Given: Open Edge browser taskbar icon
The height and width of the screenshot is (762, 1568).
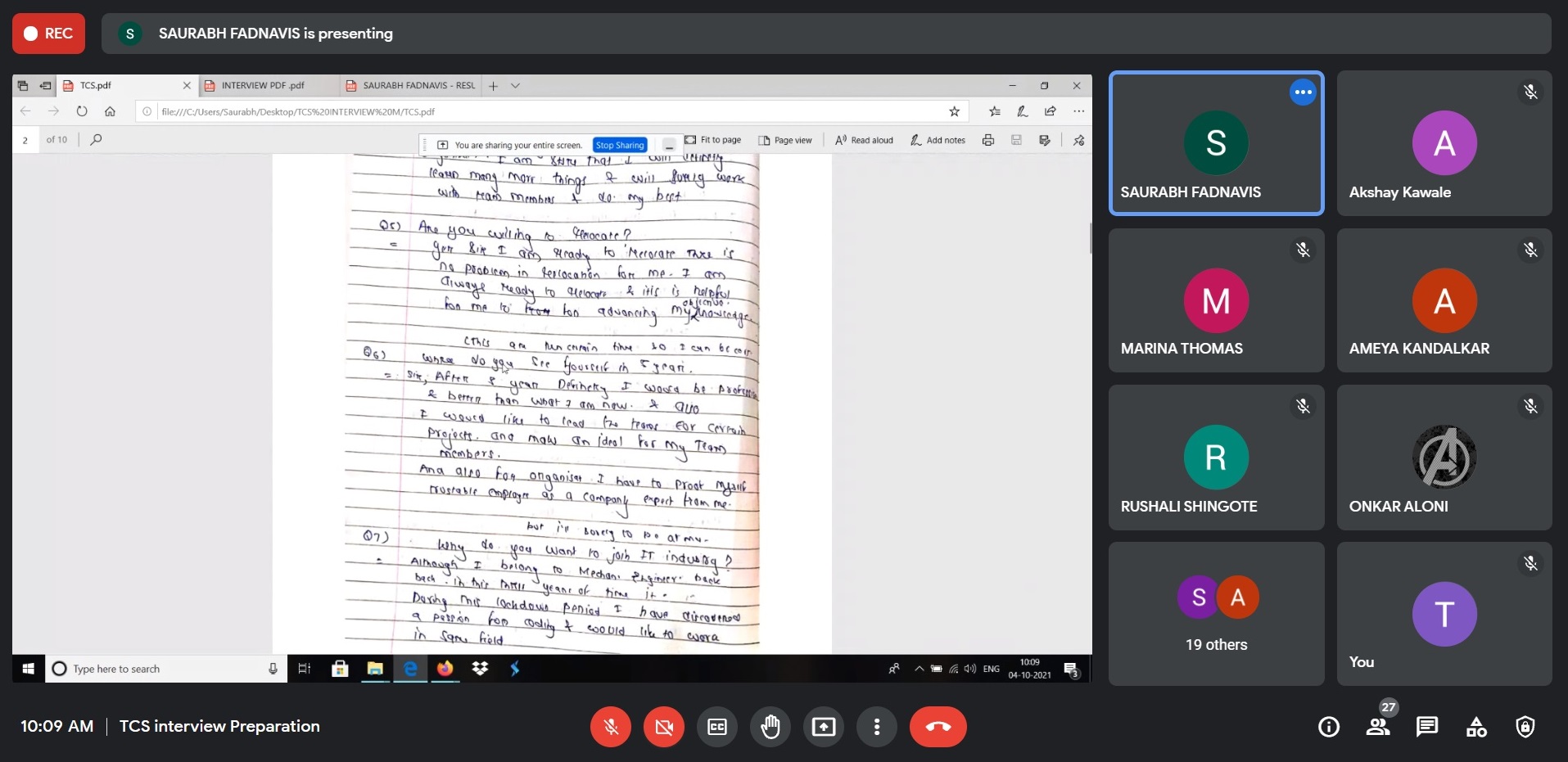Looking at the screenshot, I should (x=410, y=669).
